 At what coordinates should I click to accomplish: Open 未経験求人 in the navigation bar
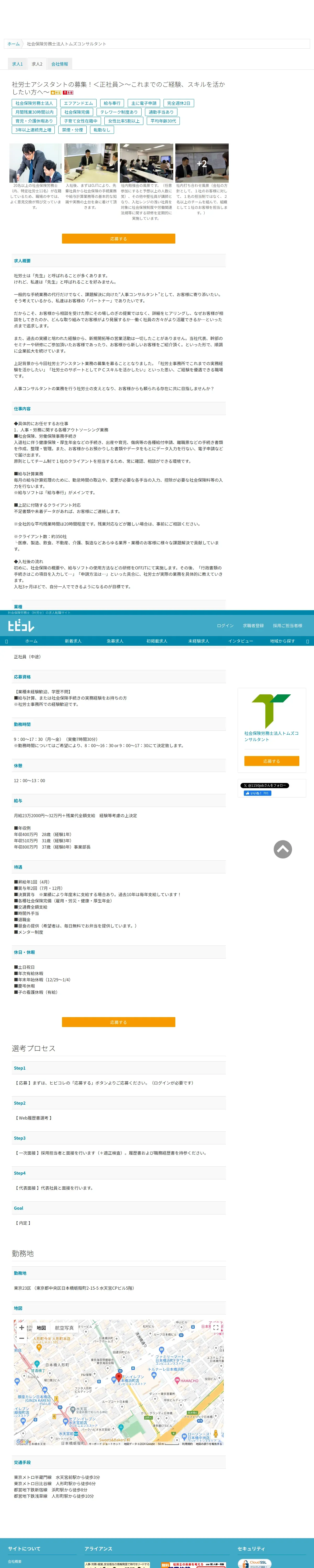[199, 641]
